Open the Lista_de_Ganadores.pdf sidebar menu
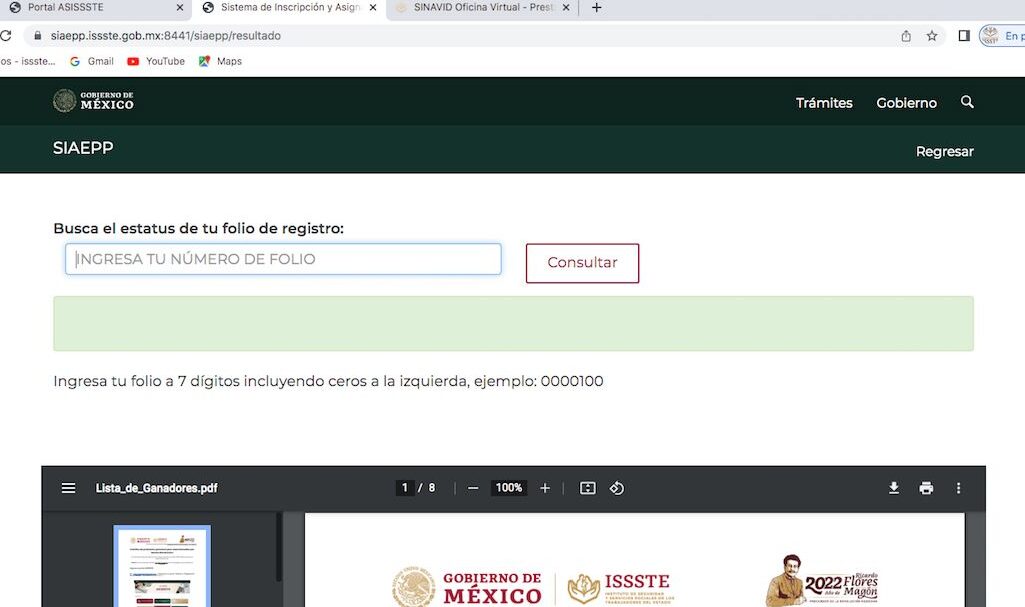 pyautogui.click(x=68, y=488)
